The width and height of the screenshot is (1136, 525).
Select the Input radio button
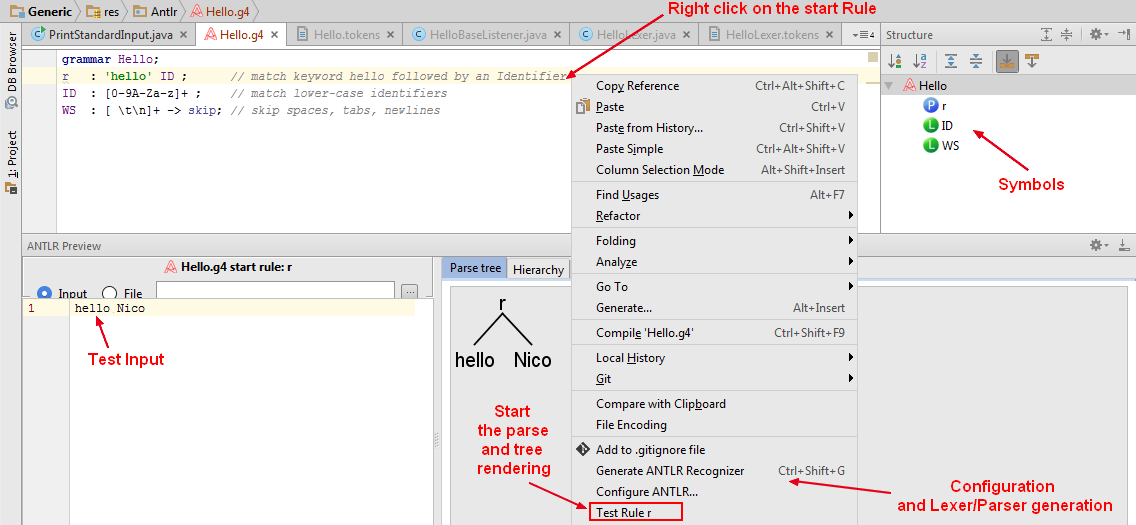45,294
